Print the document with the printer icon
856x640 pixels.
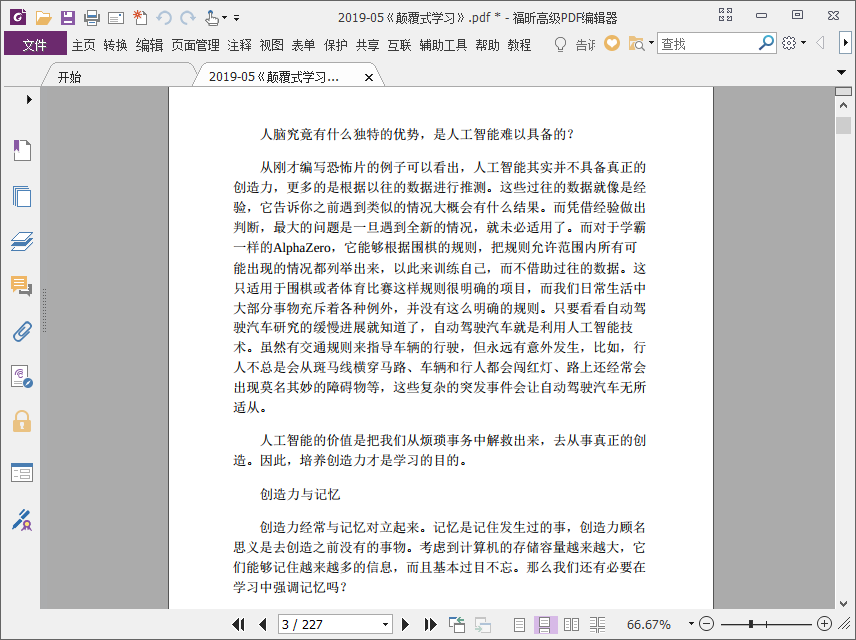[92, 18]
